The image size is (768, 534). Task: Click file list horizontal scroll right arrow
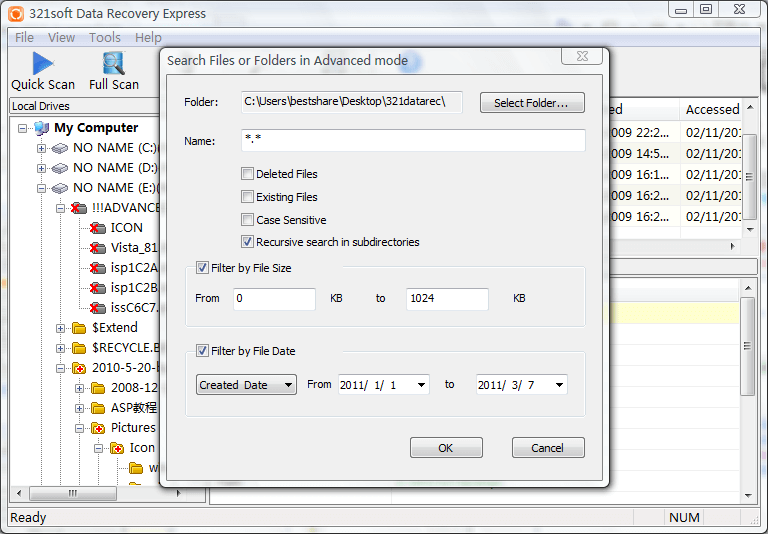click(x=733, y=246)
